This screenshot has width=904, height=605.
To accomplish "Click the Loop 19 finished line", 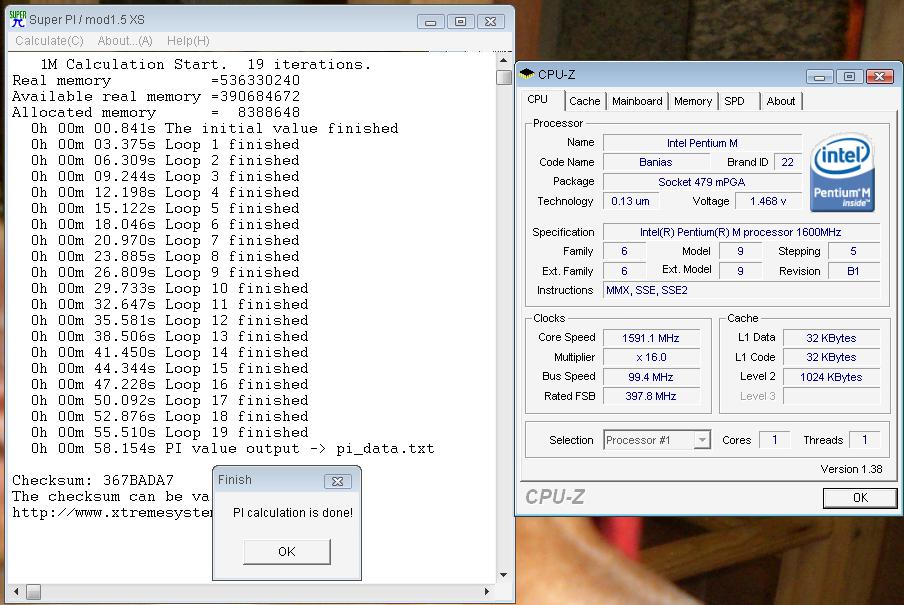I will (170, 432).
